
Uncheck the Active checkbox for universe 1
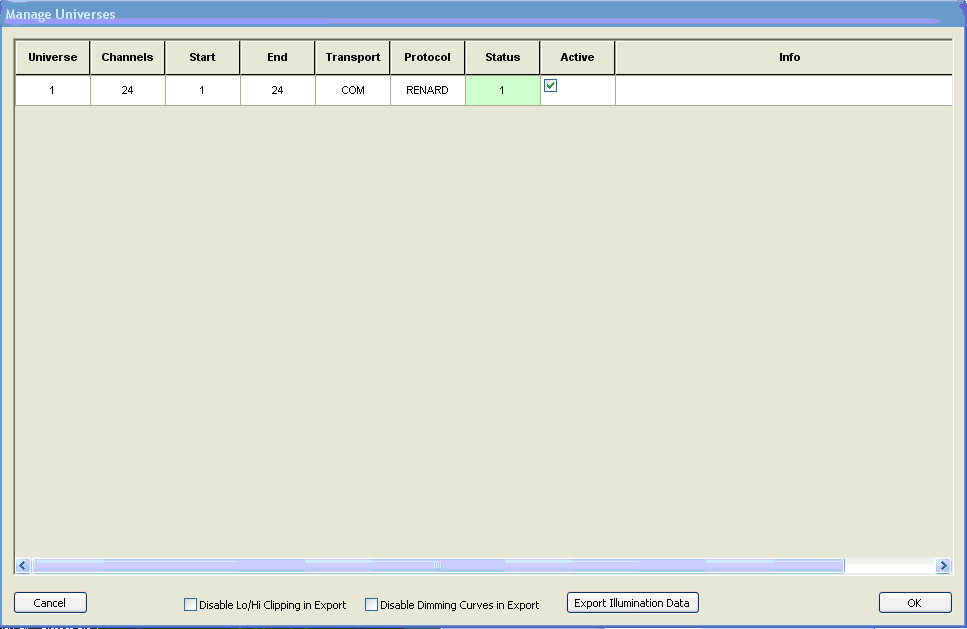tap(551, 86)
